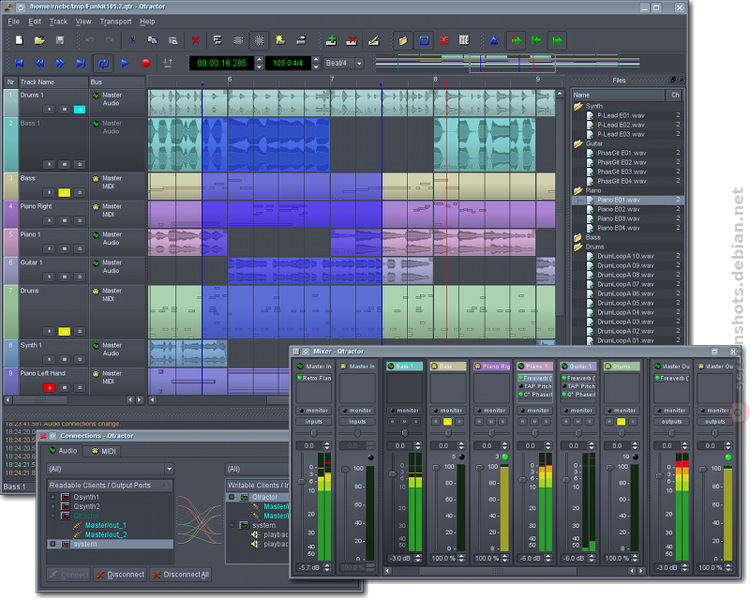The width and height of the screenshot is (750, 600).
Task: Open the Connections red patch icon
Action: tap(444, 41)
